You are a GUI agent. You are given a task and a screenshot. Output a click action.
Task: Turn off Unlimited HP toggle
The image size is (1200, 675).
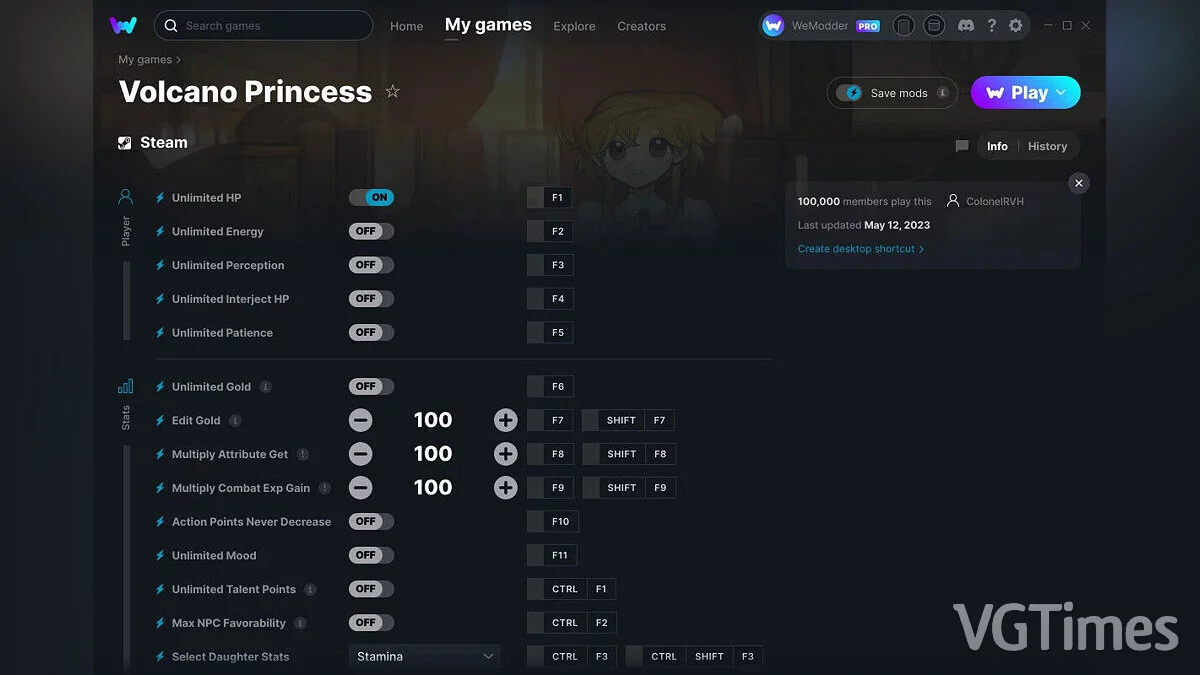point(371,198)
